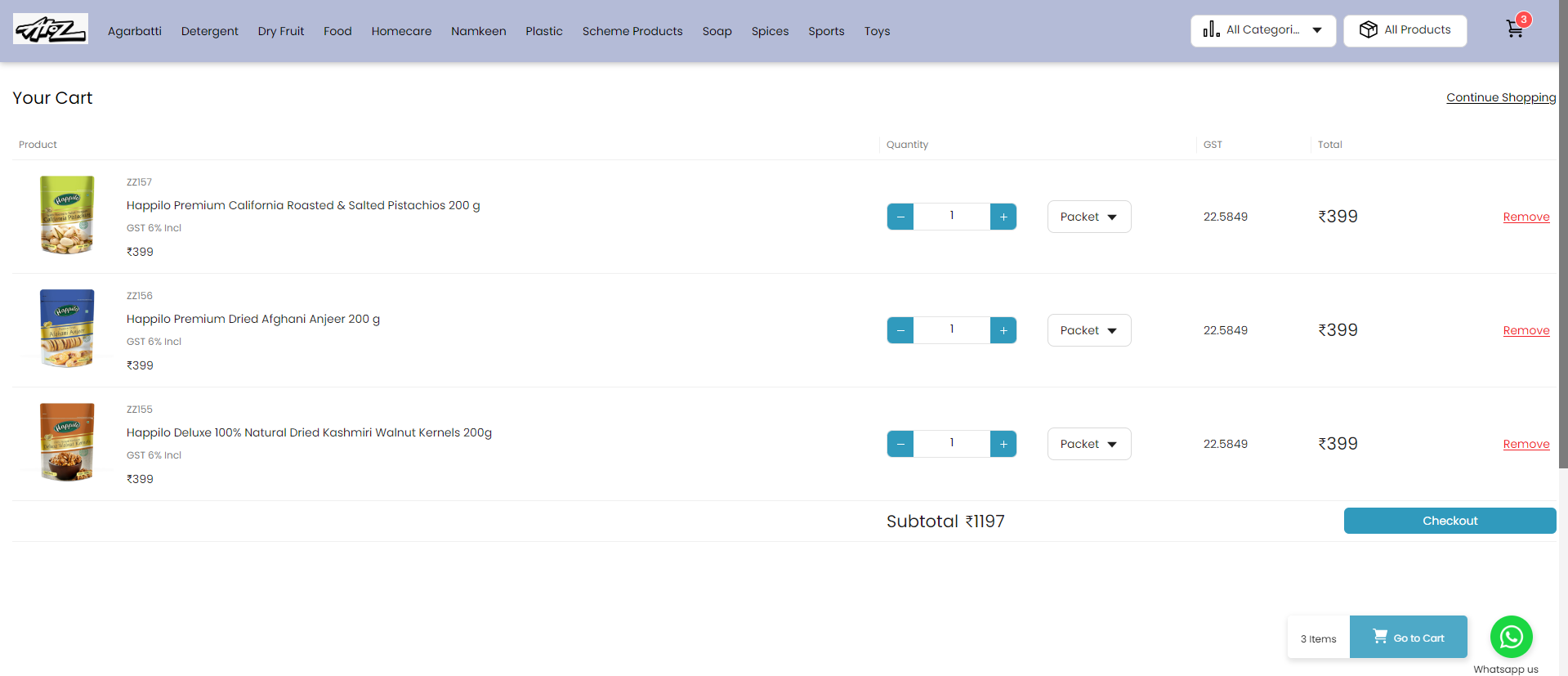Remove the Kashmiri Walnut Kernels item

click(x=1526, y=444)
